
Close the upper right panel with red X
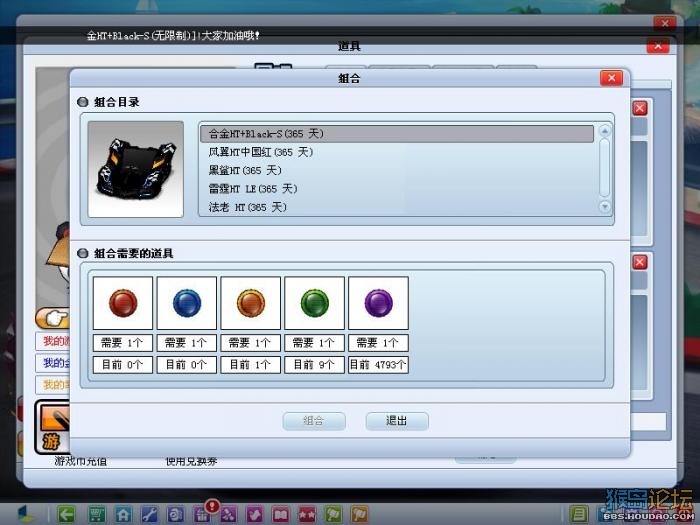[640, 108]
